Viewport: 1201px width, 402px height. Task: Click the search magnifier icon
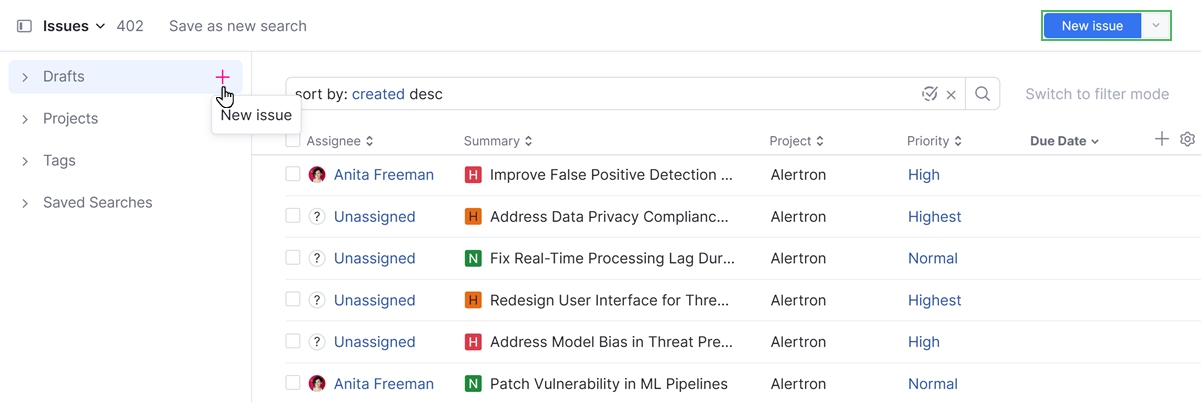[x=982, y=94]
